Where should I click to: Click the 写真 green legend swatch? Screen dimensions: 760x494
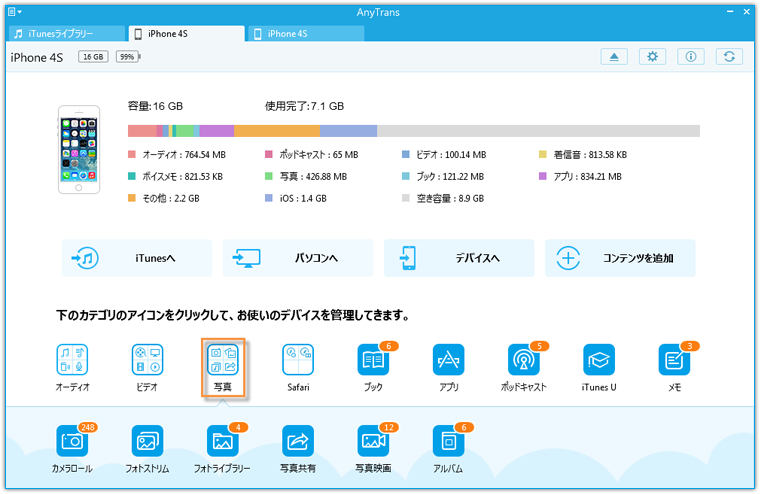coord(269,176)
